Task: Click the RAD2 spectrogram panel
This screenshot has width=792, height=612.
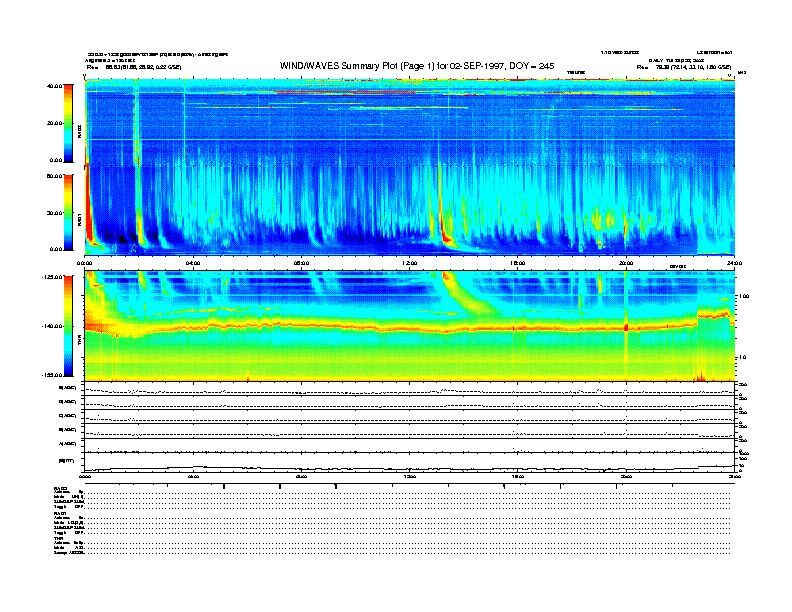Action: click(x=410, y=122)
